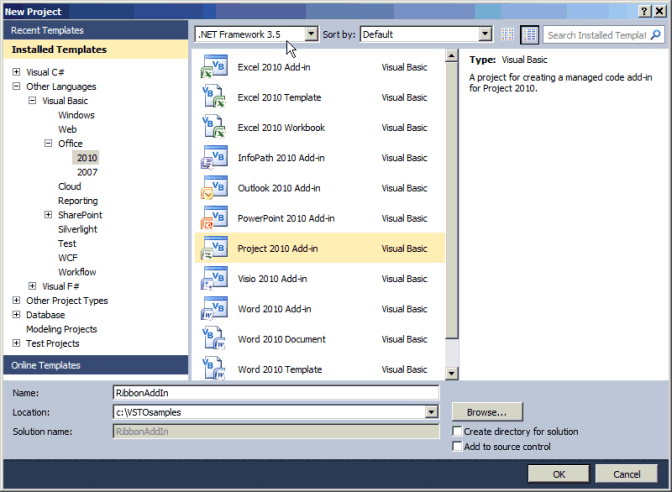The width and height of the screenshot is (672, 492).
Task: Collapse the Other Languages node
Action: pos(16,86)
